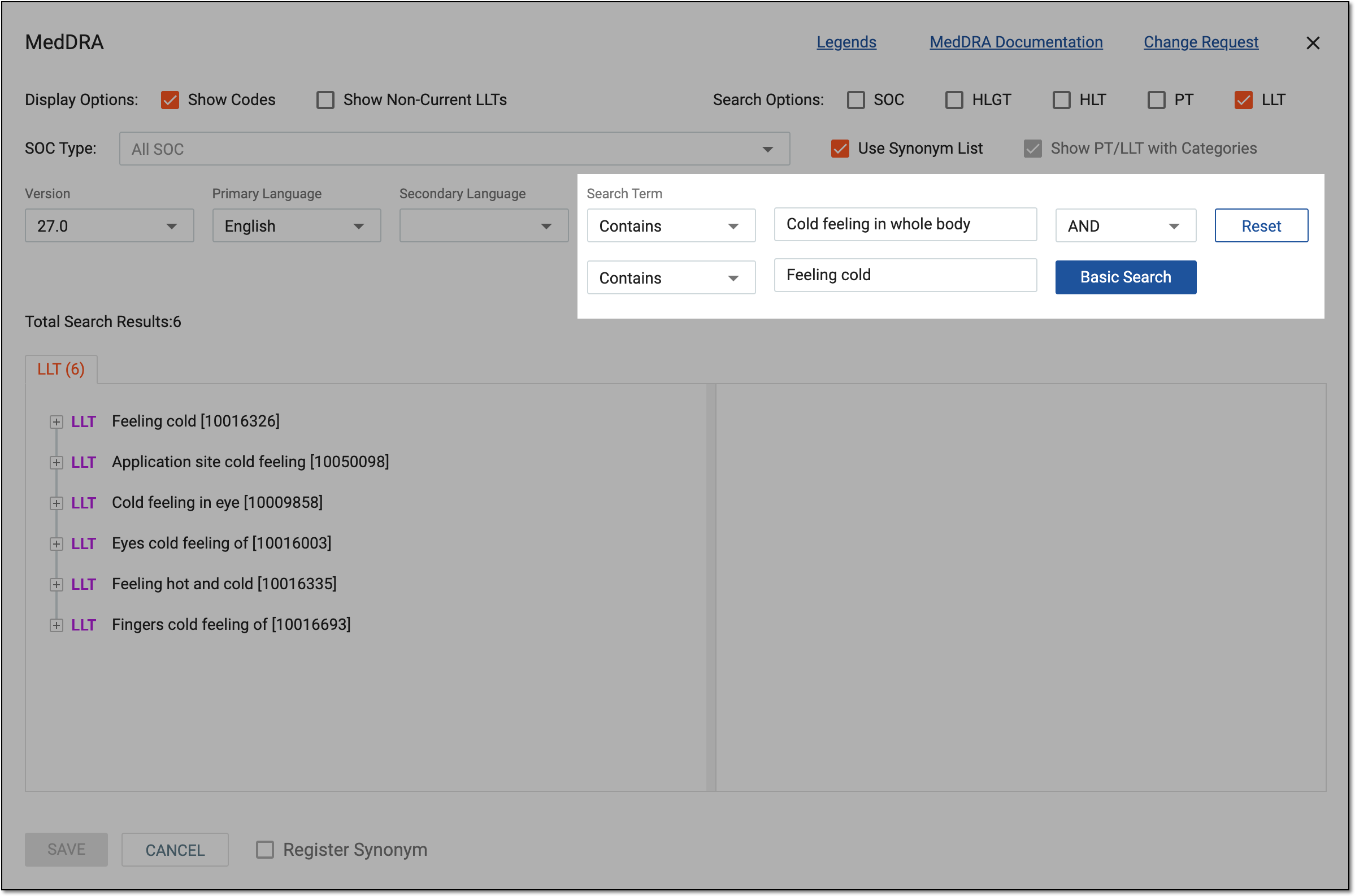The image size is (1355, 896).
Task: Open the MedDRA Documentation link
Action: (1015, 42)
